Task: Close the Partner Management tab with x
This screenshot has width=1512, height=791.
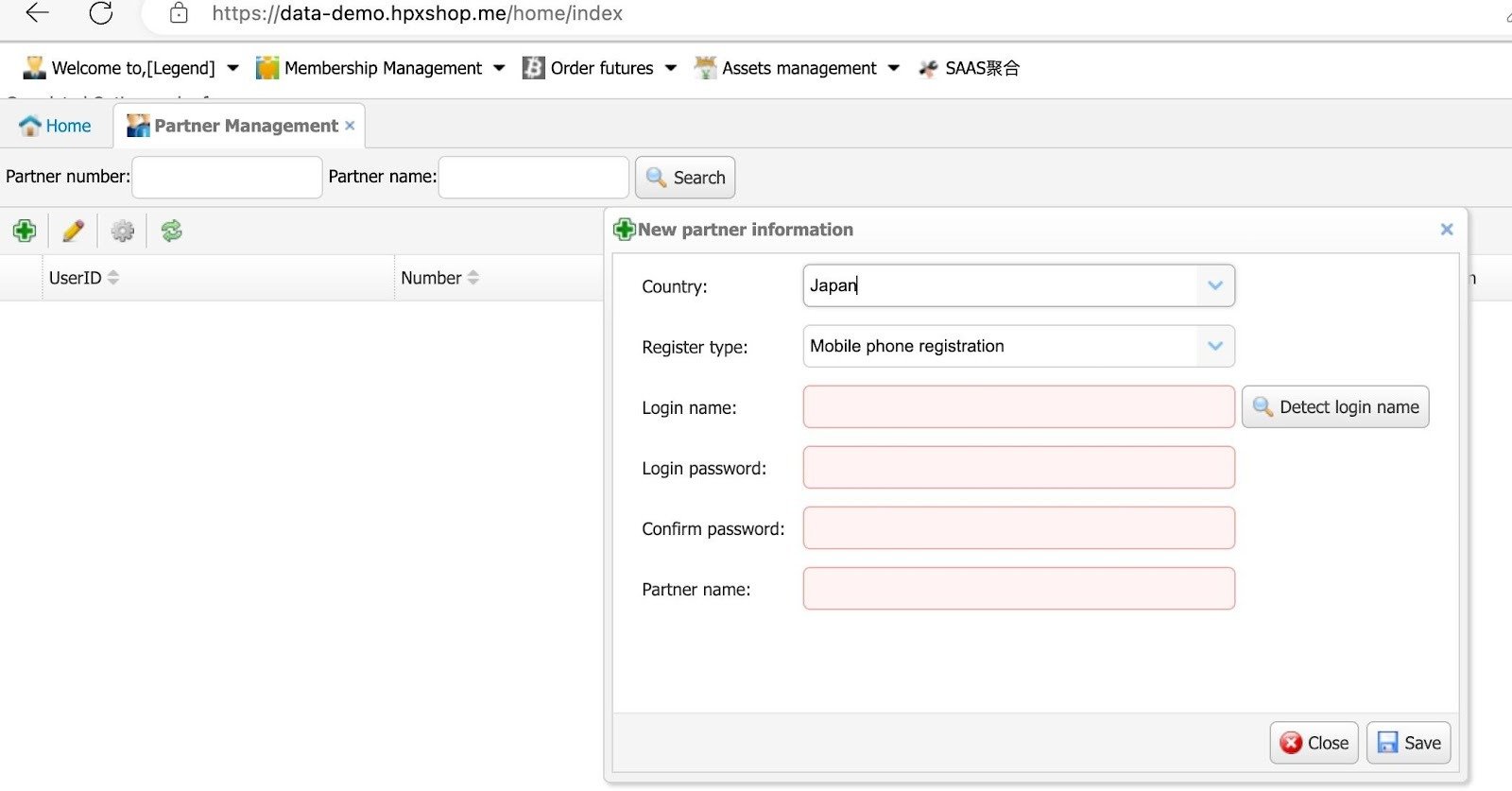Action: coord(350,126)
